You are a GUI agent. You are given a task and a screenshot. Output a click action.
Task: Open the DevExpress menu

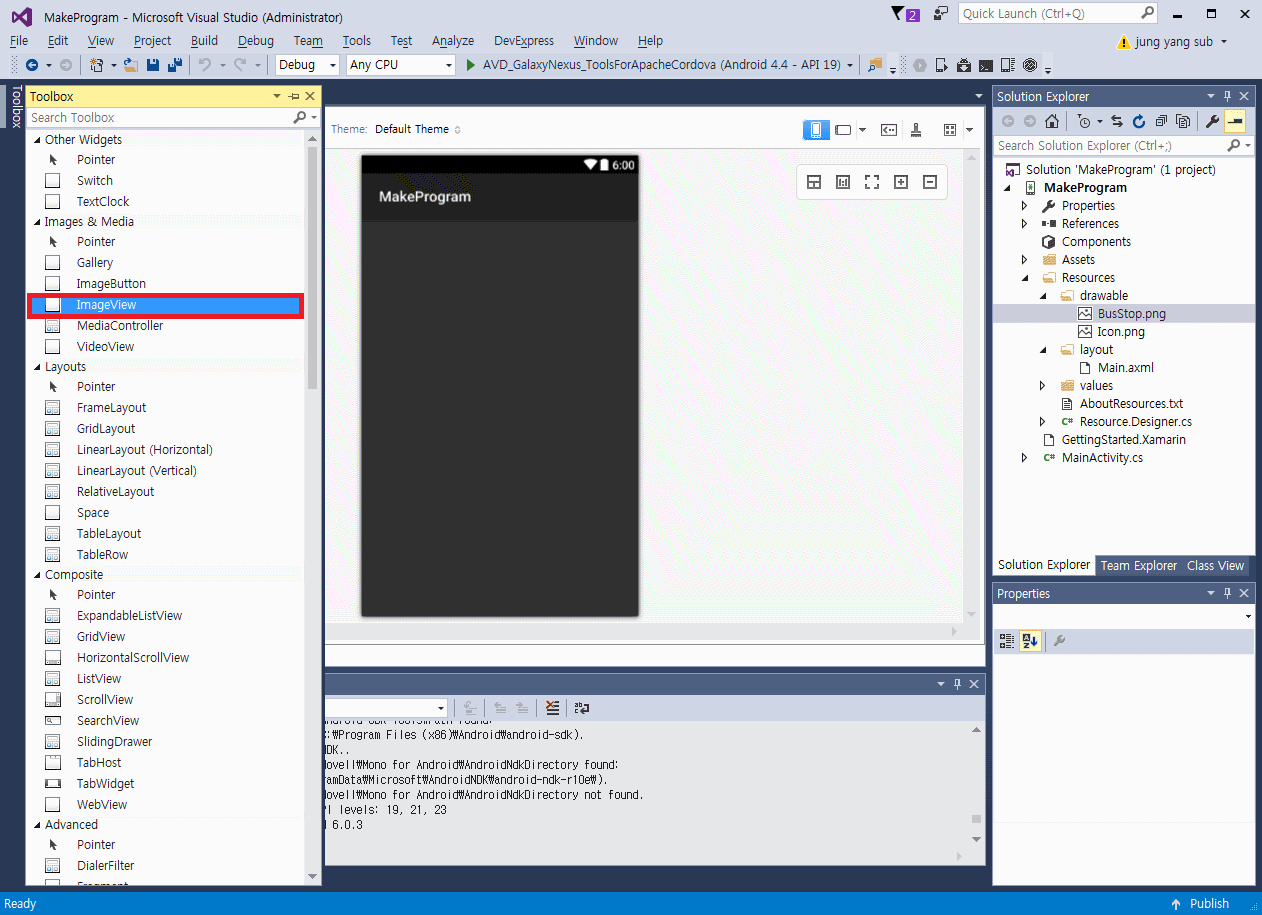point(524,40)
